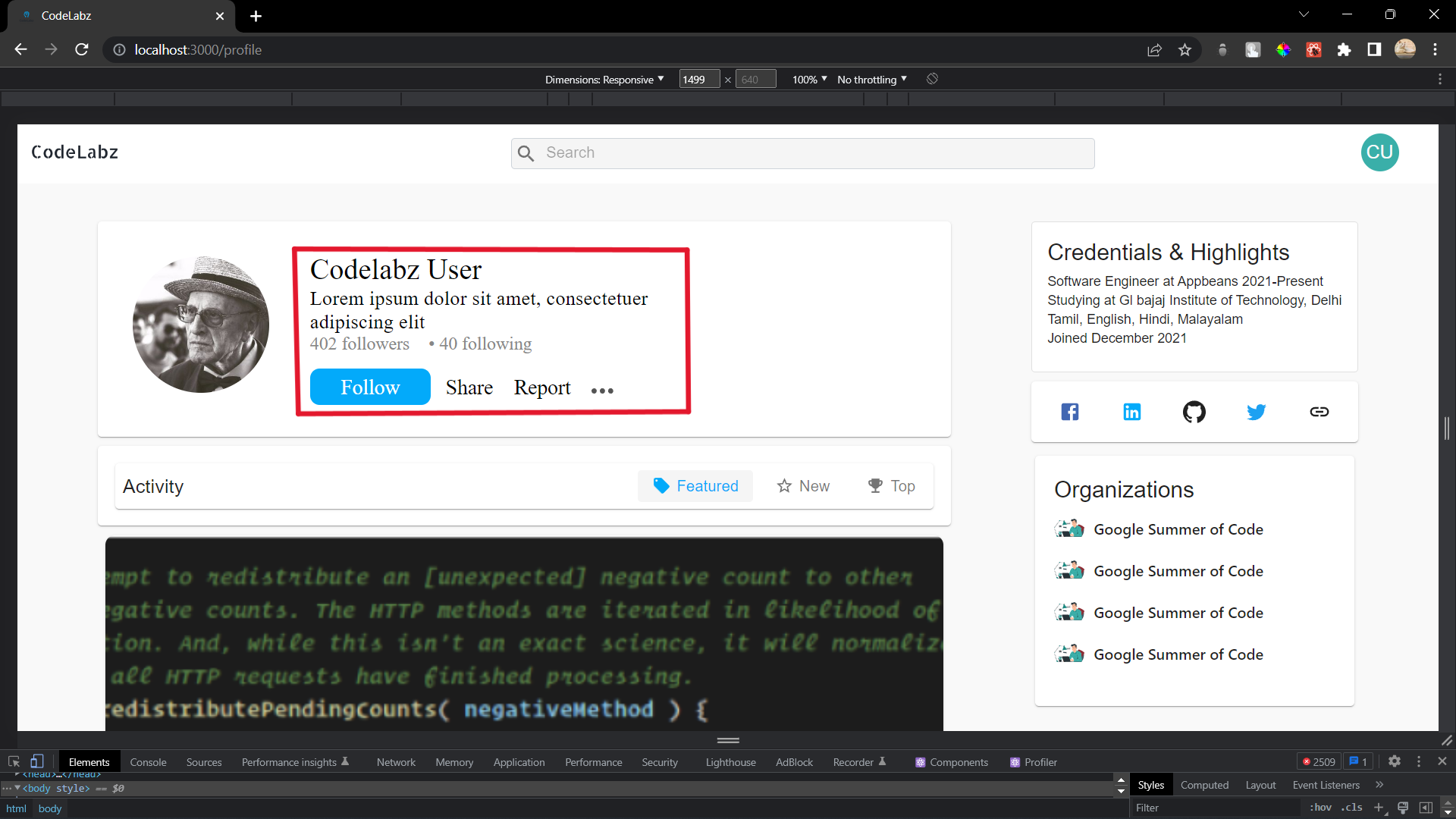The width and height of the screenshot is (1456, 819).
Task: Collapse the body element in Elements tree
Action: pos(17,788)
